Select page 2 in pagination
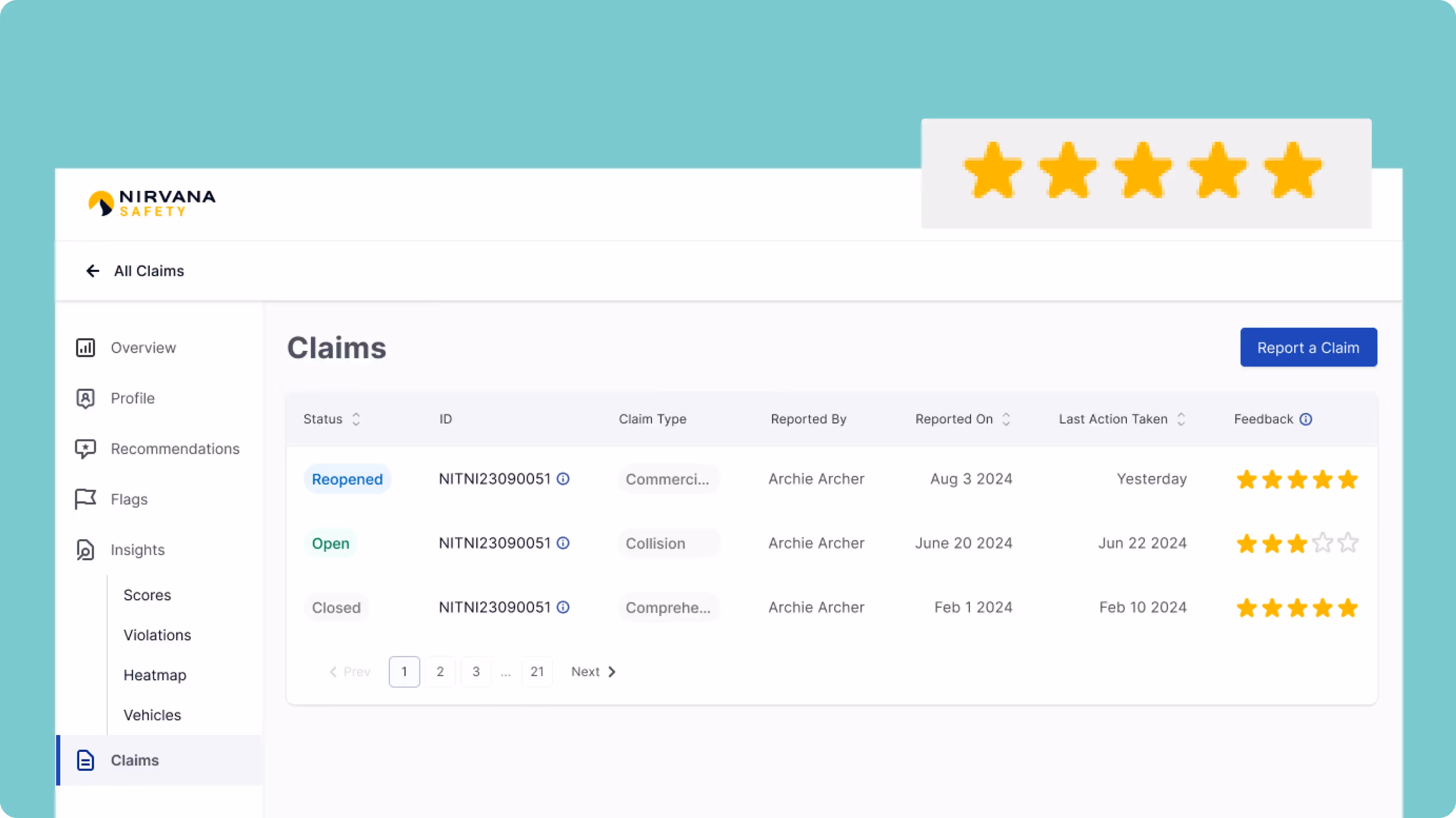The height and width of the screenshot is (818, 1456). pos(440,671)
